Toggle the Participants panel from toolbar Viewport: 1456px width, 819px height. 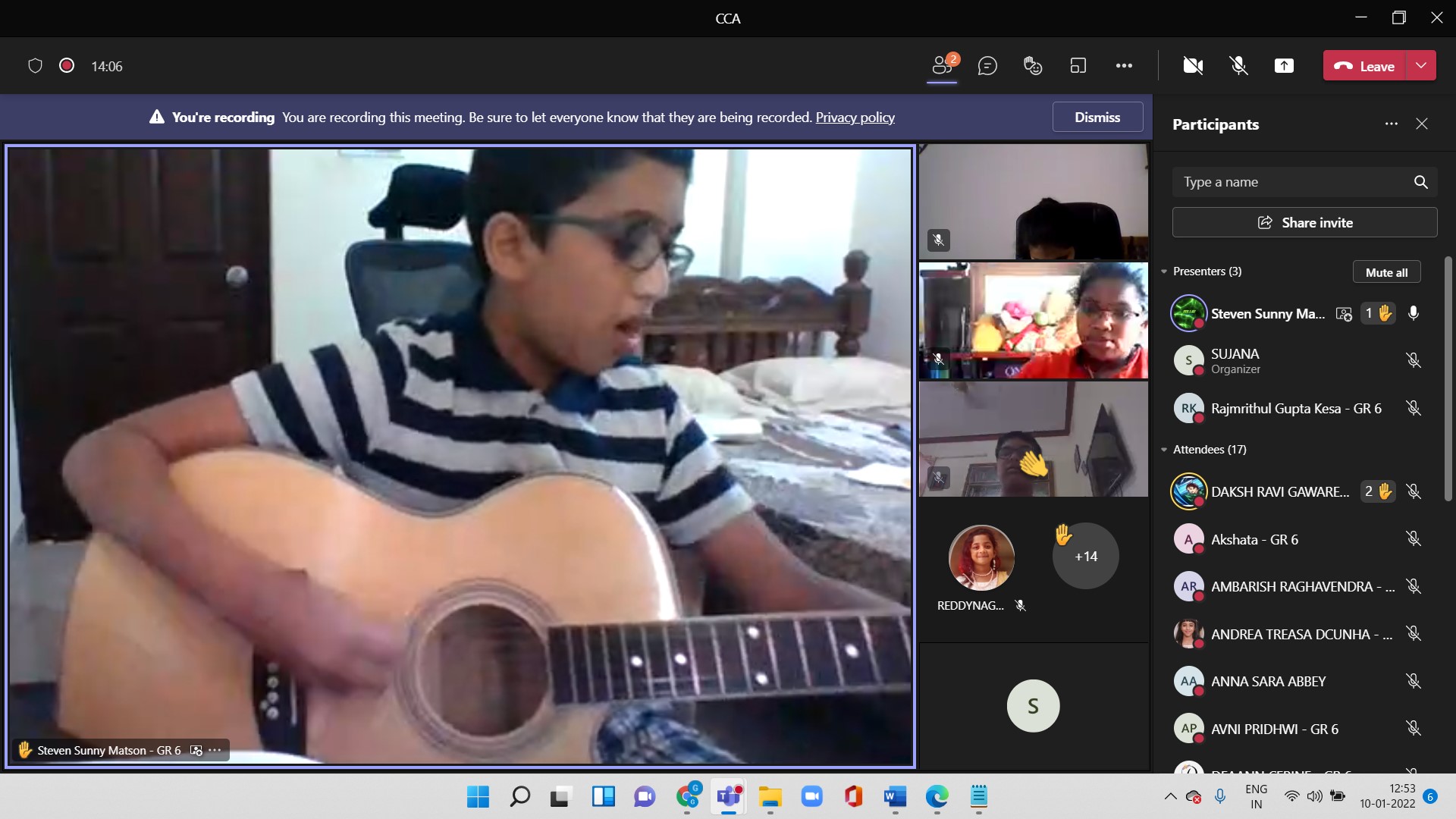[942, 66]
